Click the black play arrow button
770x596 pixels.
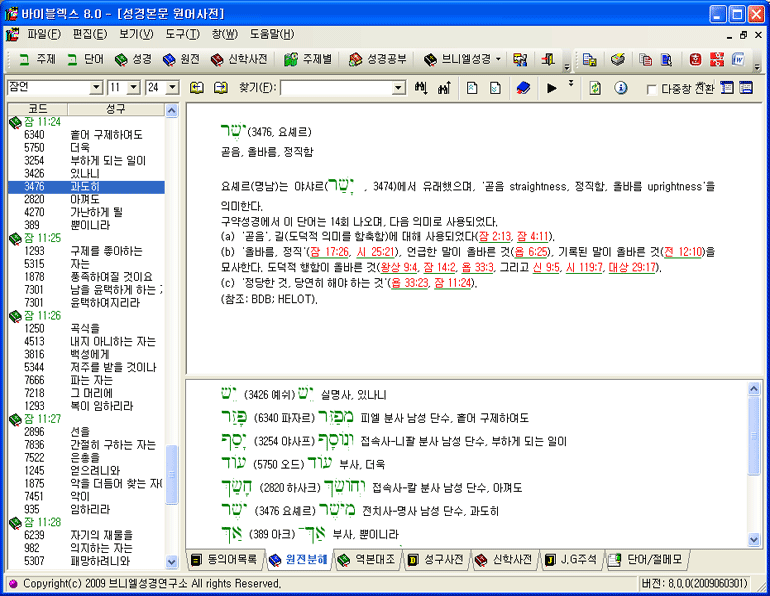point(551,88)
